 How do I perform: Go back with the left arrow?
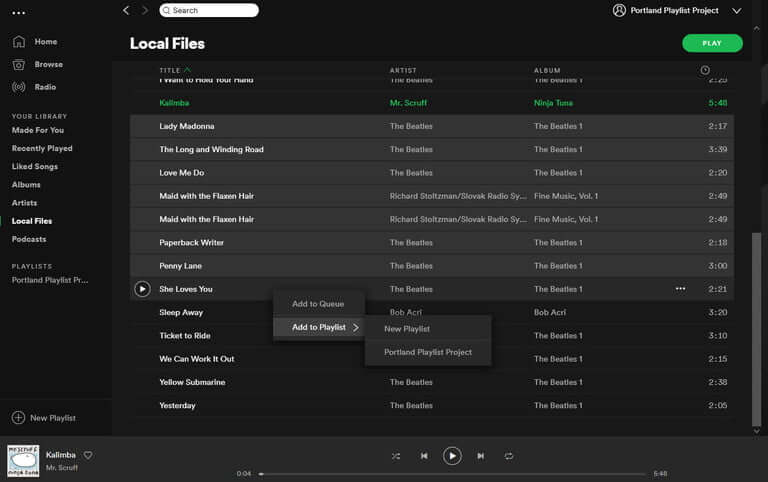click(x=126, y=10)
